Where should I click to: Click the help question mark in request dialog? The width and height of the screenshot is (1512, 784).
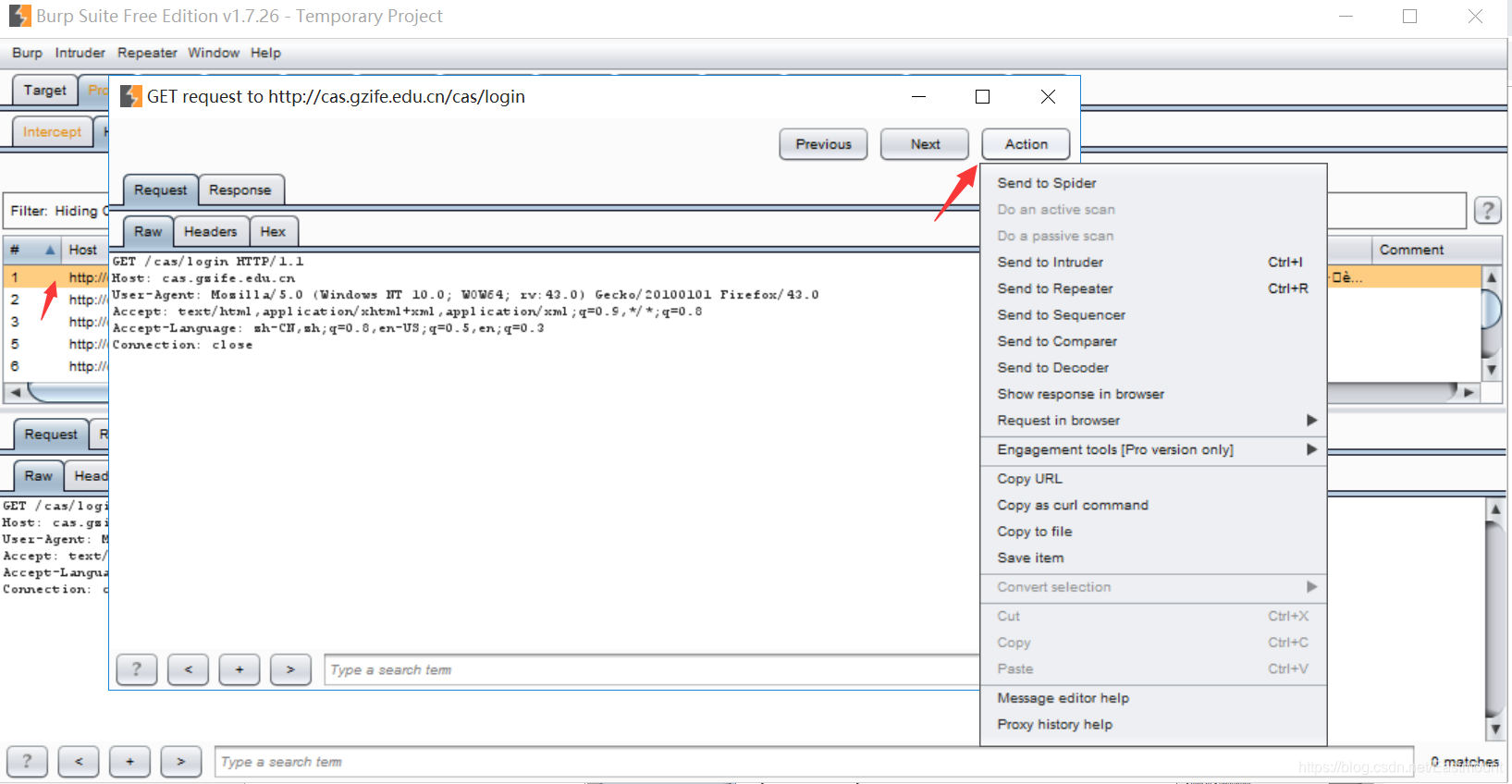pyautogui.click(x=137, y=669)
